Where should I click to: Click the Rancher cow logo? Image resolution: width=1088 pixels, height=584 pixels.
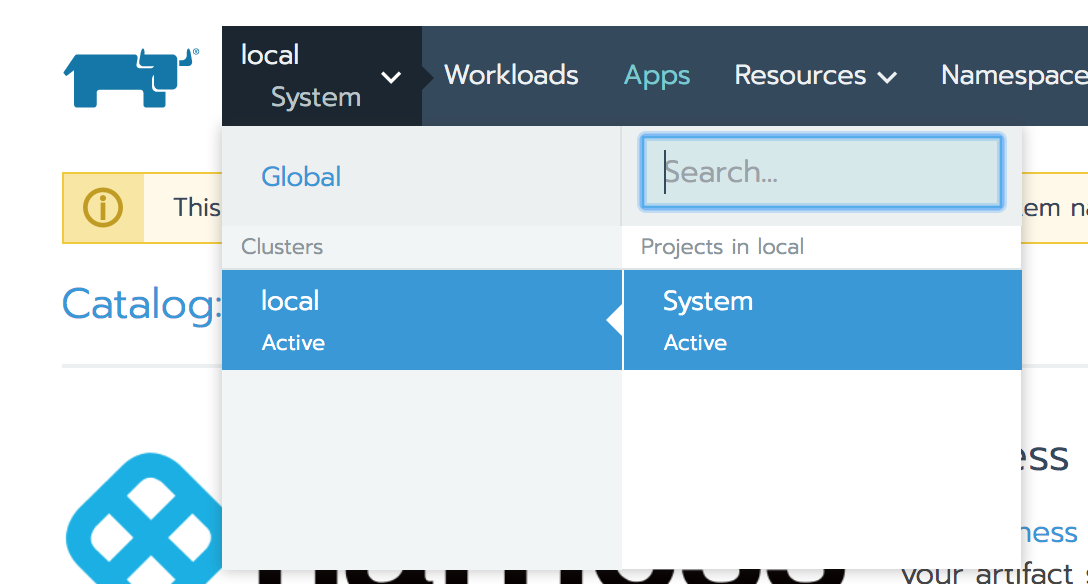[x=131, y=77]
